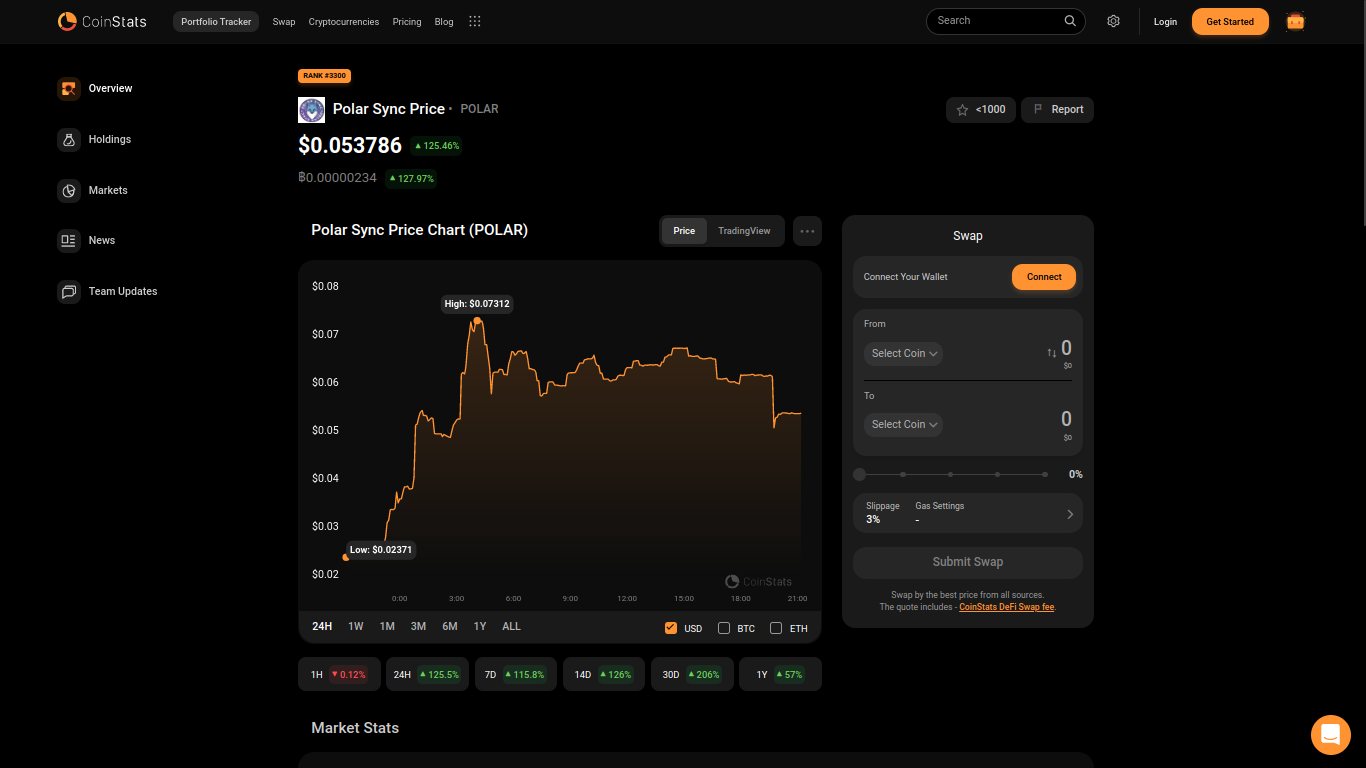Click the search magnifier icon
The width and height of the screenshot is (1366, 768).
pos(1070,21)
